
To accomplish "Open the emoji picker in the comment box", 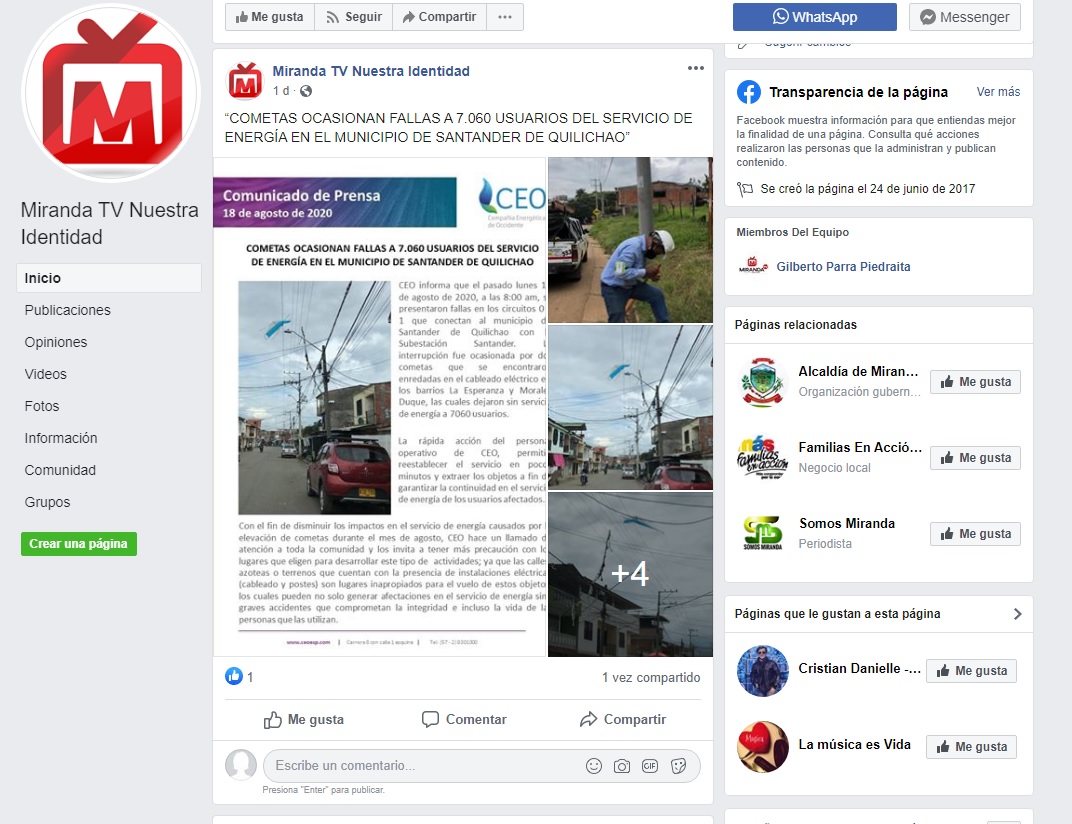I will [593, 766].
